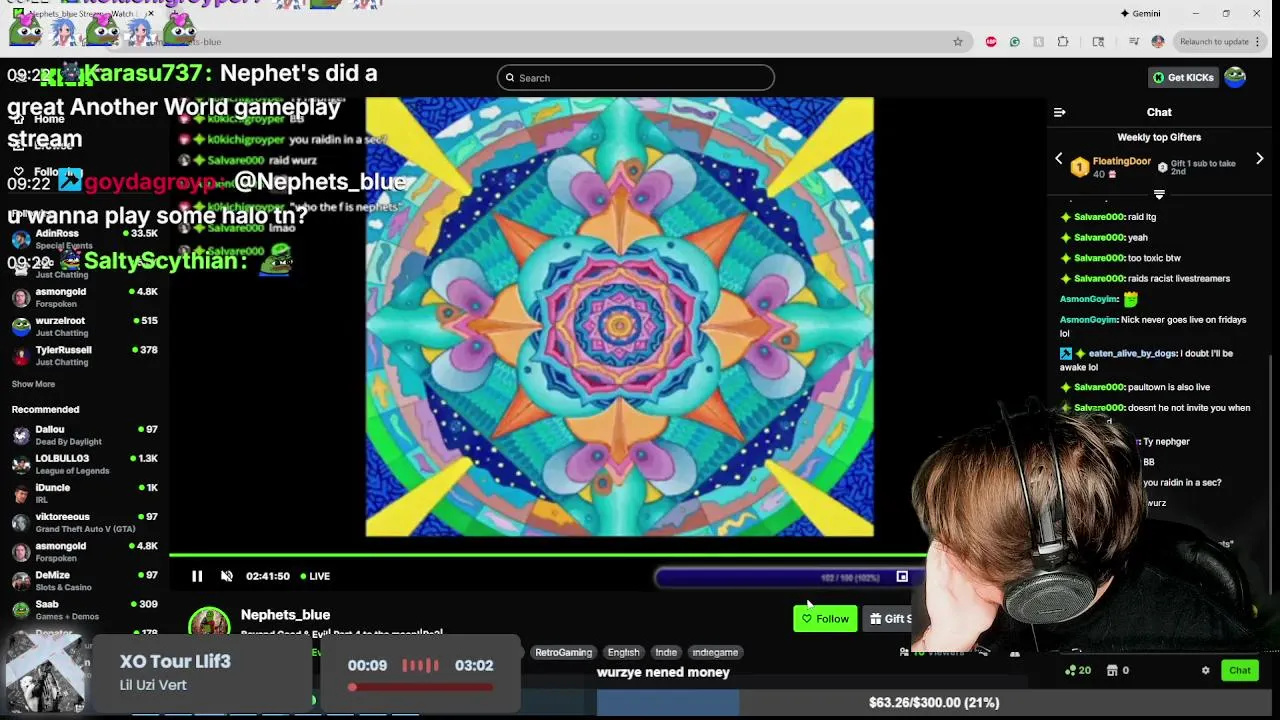Click XO Tour Llif3 album art
Viewport: 1280px width, 720px height.
coord(45,674)
